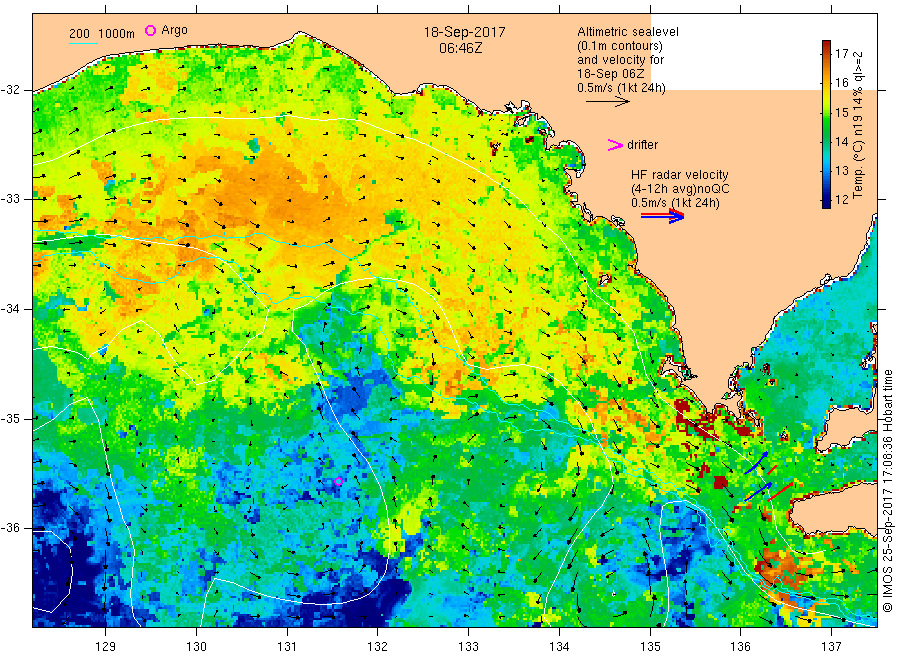This screenshot has height=660, width=900.
Task: Click the 'Temp. (°C) n19 14% ql>=2' label
Action: [x=858, y=125]
